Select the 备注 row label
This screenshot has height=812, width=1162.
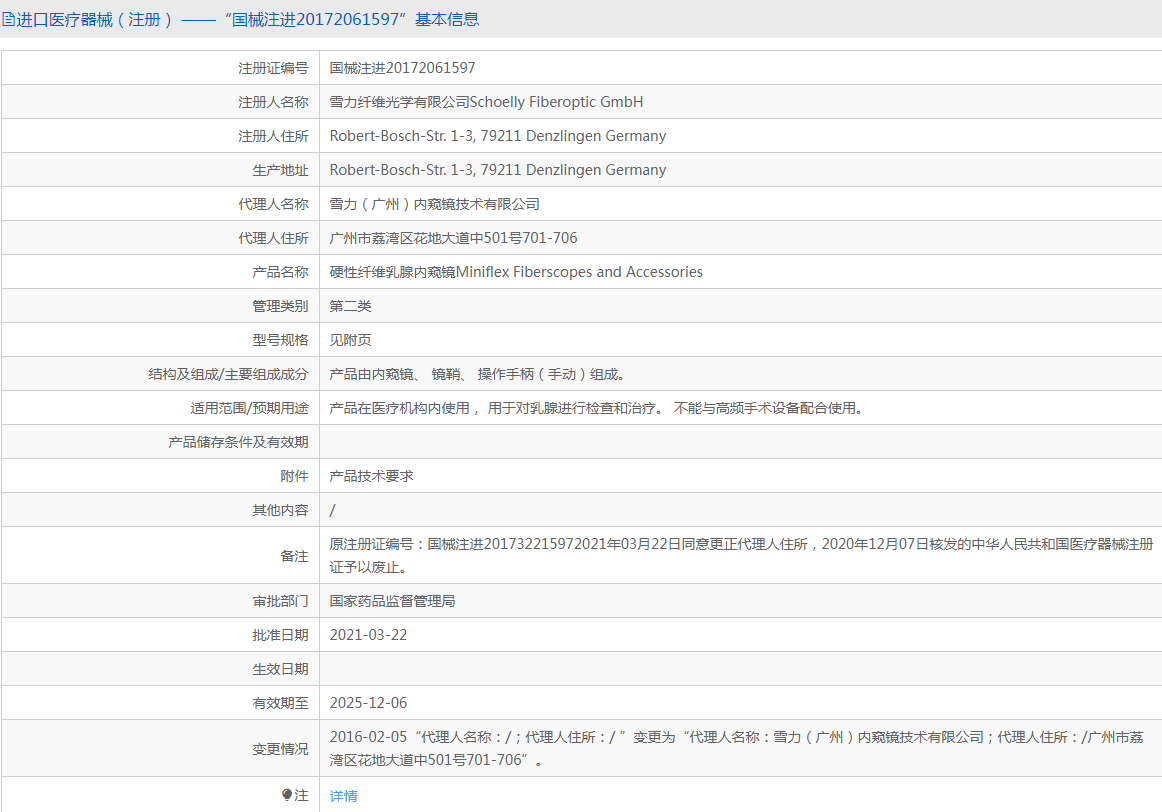(294, 556)
